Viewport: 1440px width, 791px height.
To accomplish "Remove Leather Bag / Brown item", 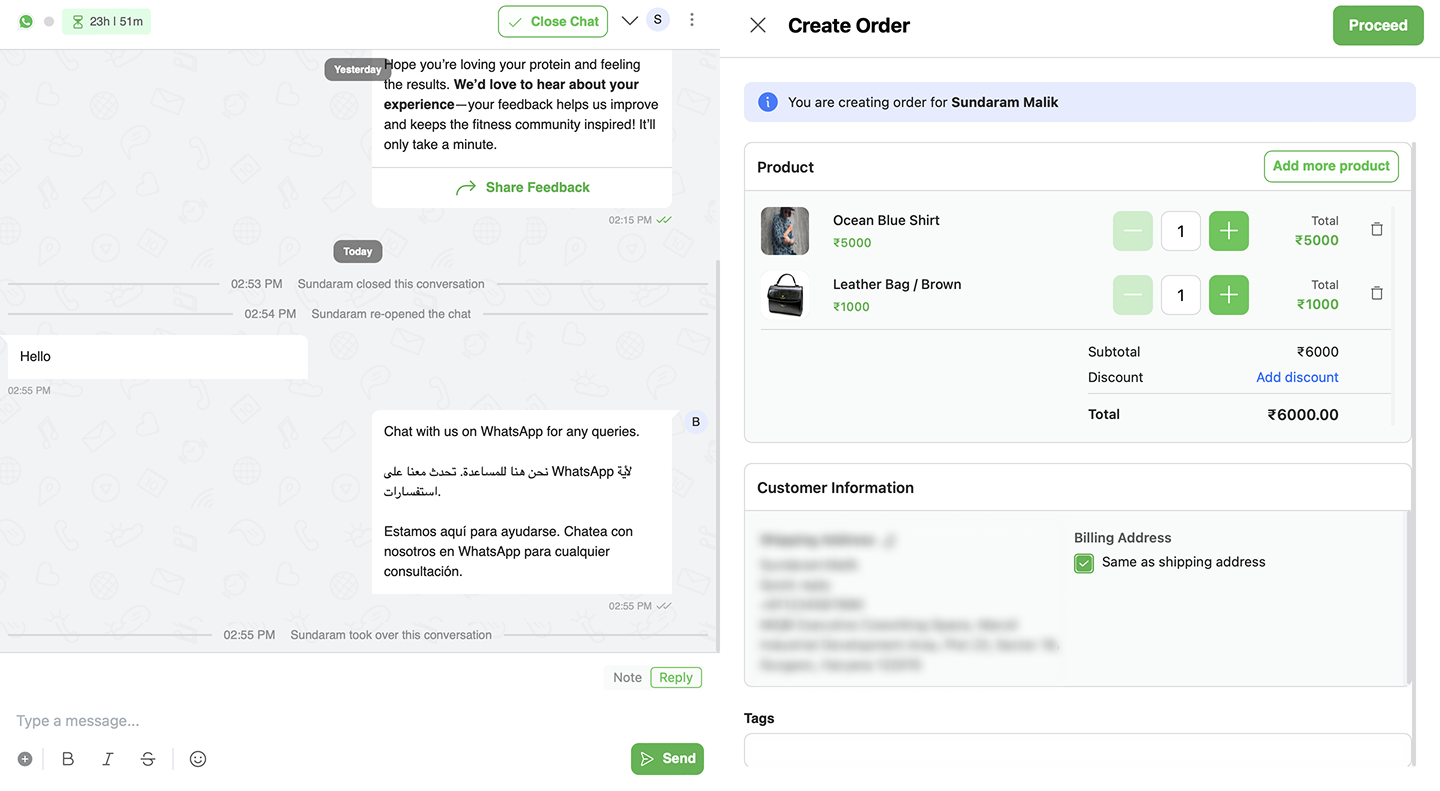I will pyautogui.click(x=1376, y=294).
